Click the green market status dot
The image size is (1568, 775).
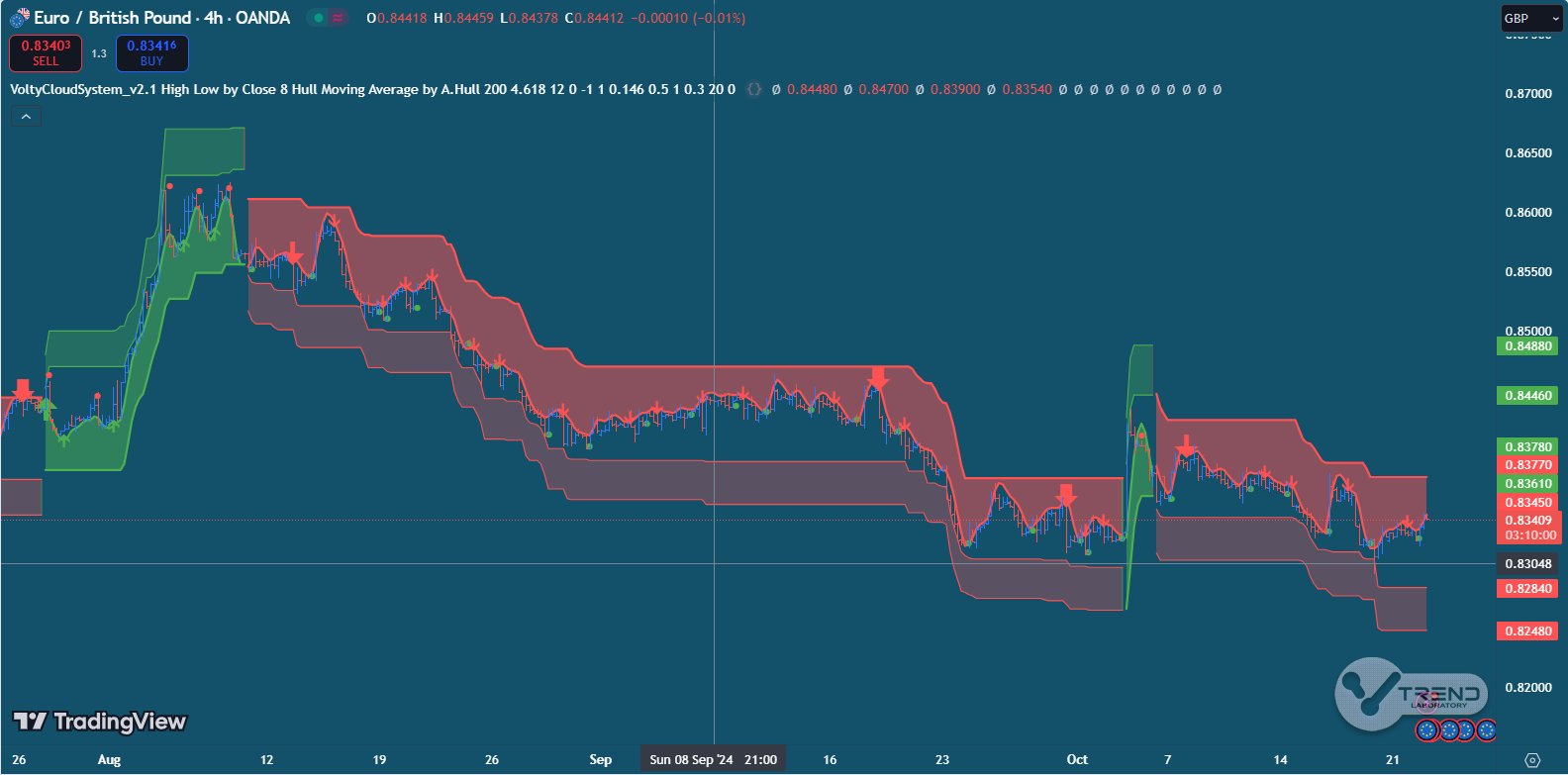point(319,18)
